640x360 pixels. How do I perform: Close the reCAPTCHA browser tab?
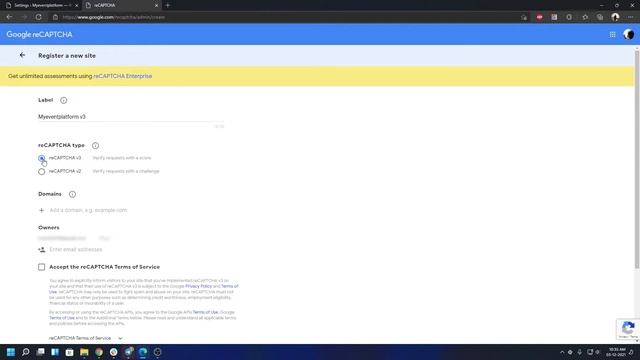(x=156, y=5)
